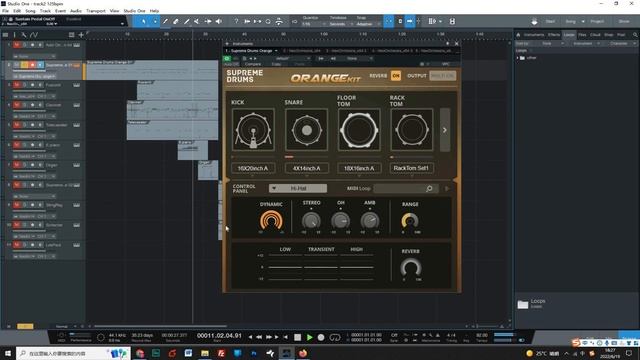Open the RackTom Set1 selector
The image size is (640, 360).
pos(411,168)
